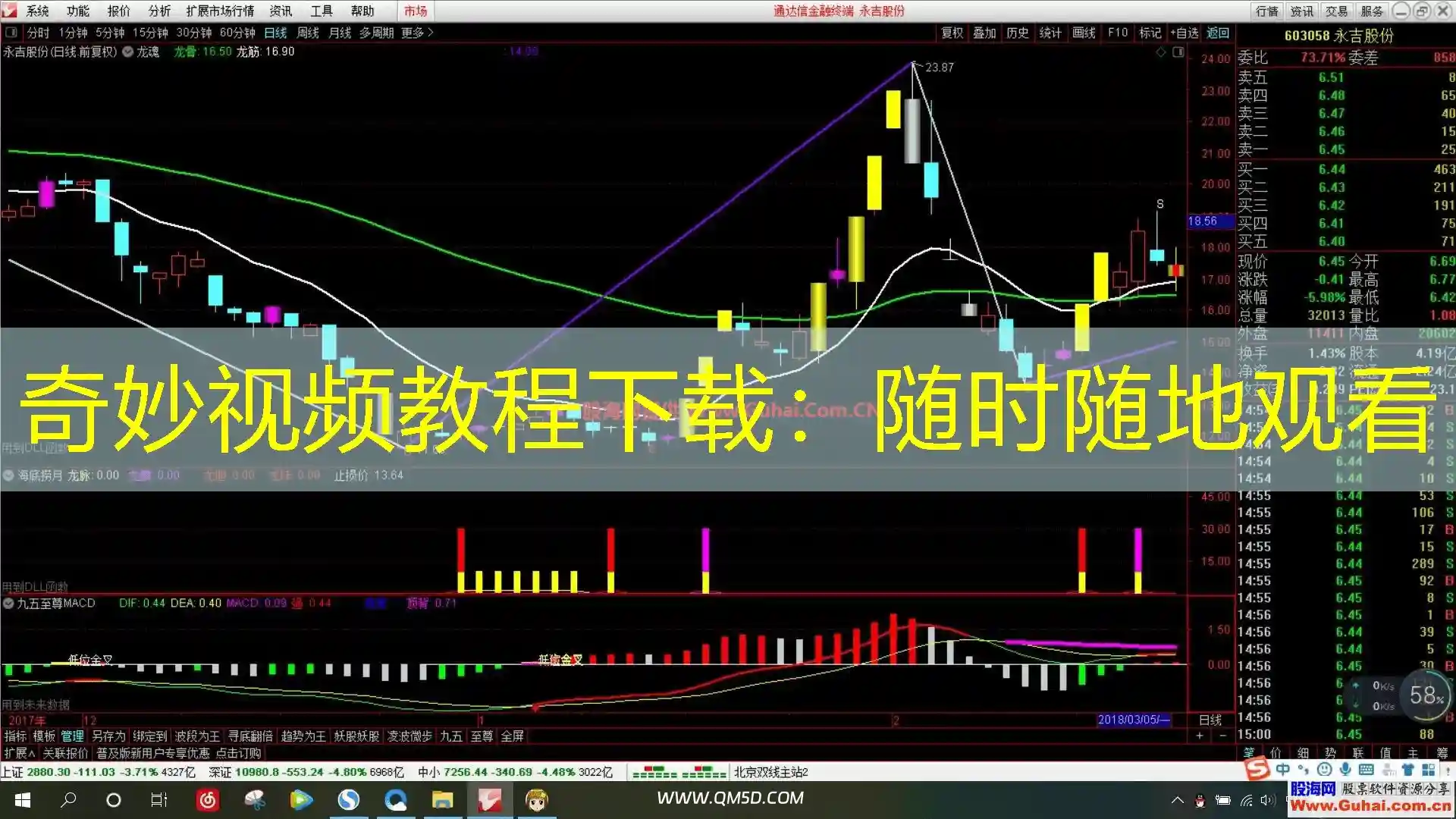1456x819 pixels.
Task: Click the 复权 toolbar button
Action: pos(952,33)
